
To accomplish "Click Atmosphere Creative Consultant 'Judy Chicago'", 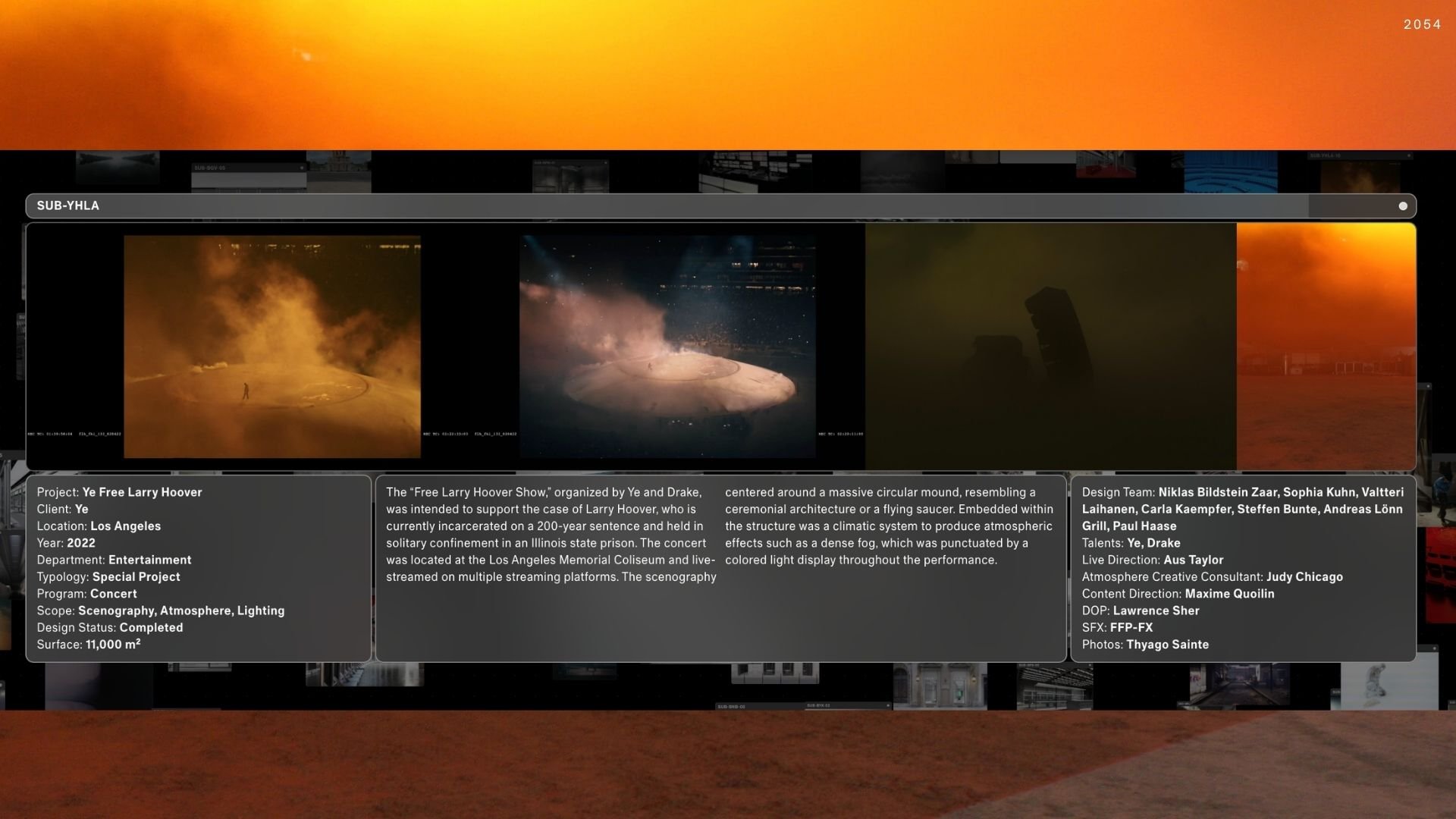I will [x=1304, y=577].
